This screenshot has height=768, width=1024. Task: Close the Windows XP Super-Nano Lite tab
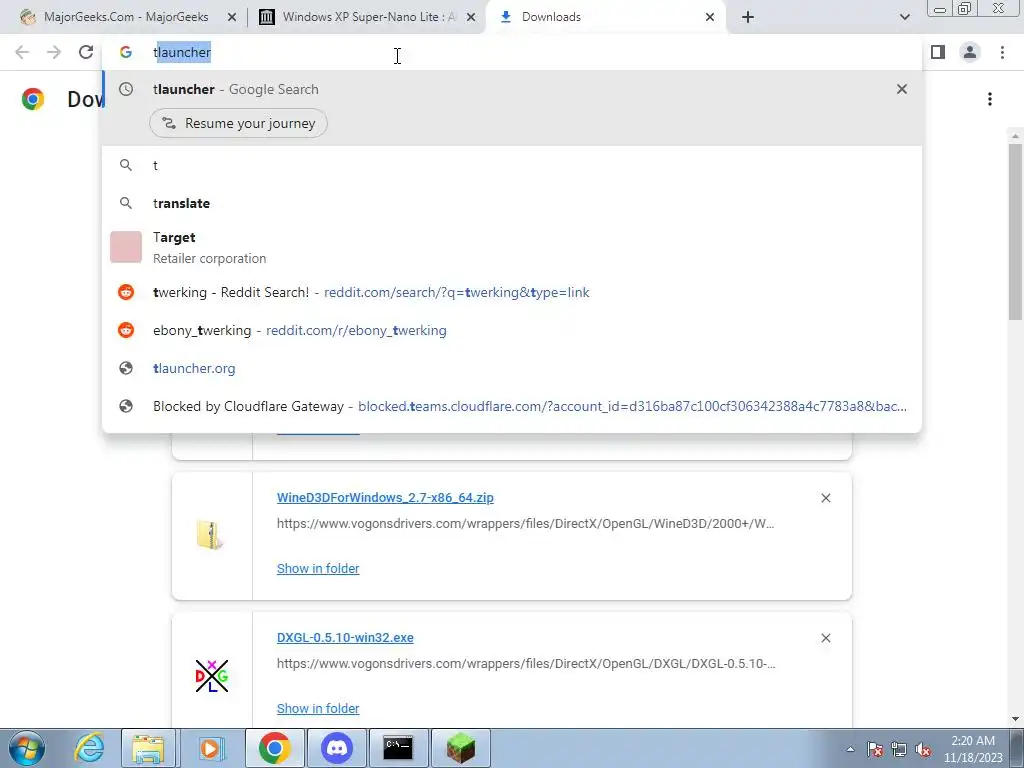click(x=471, y=17)
